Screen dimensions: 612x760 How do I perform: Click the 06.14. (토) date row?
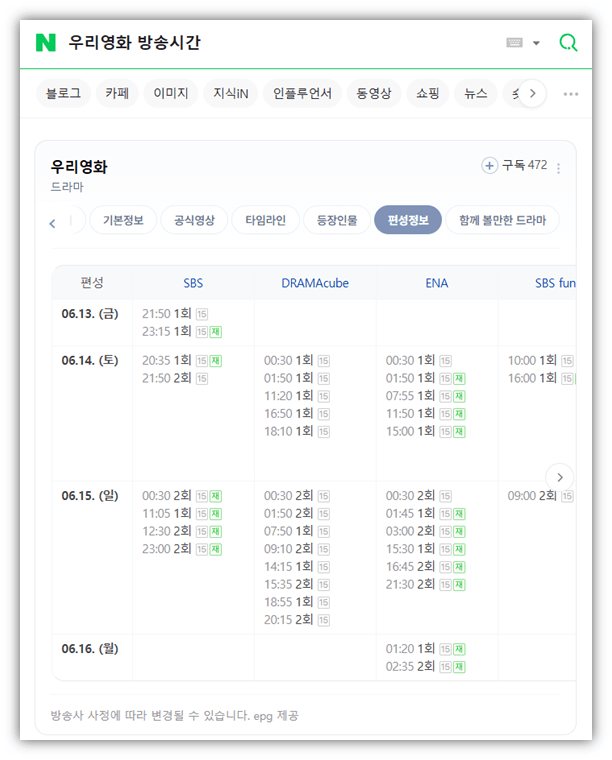tap(90, 361)
